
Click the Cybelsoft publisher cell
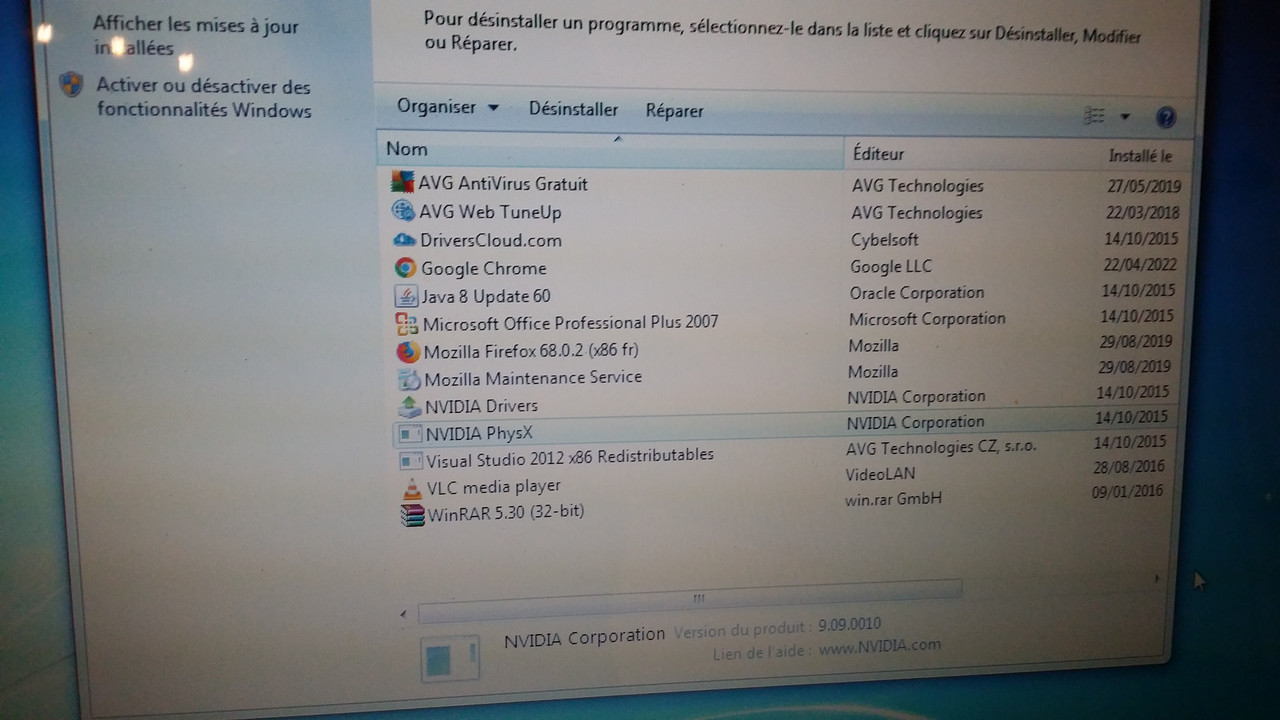click(884, 240)
